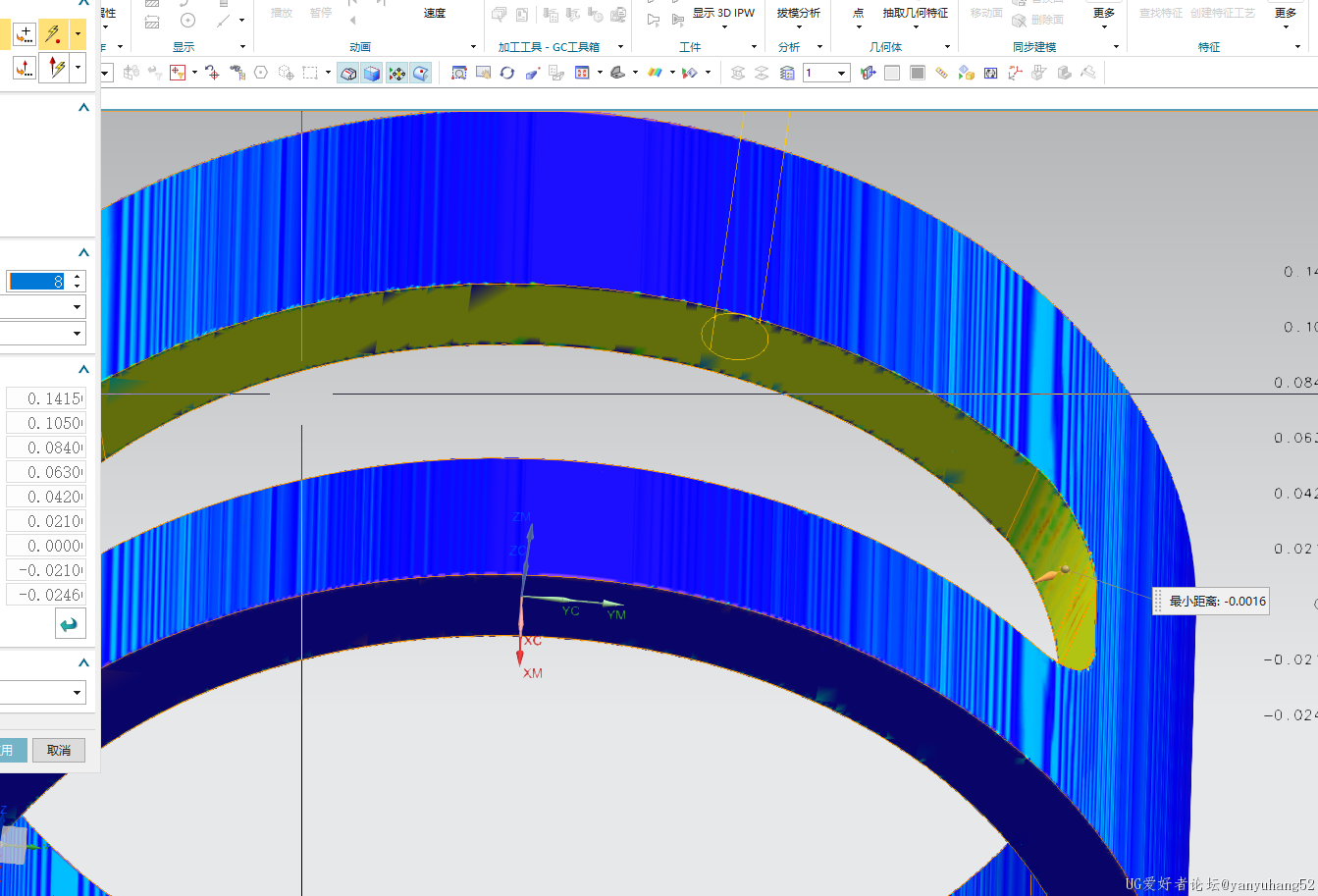Click the rendering style gray shape icon
Viewport: 1318px width, 896px height.
pos(618,73)
